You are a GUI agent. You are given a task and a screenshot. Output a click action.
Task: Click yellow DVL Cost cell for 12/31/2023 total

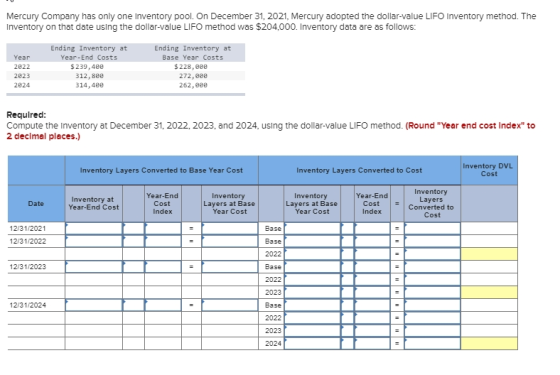tap(489, 292)
